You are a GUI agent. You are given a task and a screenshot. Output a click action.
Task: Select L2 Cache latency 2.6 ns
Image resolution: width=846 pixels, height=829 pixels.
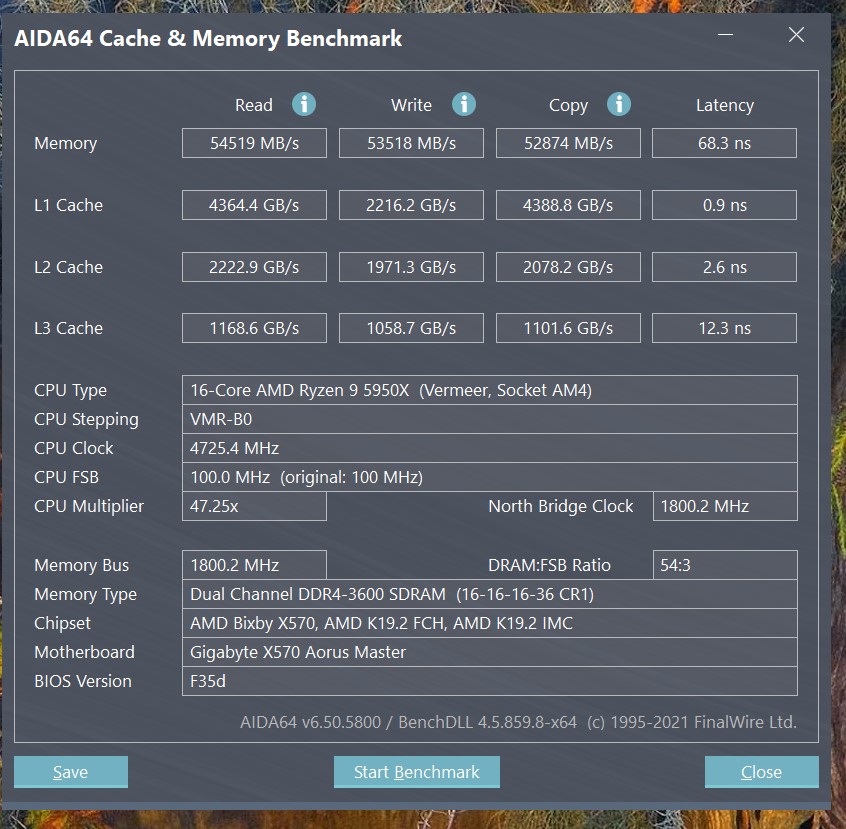coord(724,267)
